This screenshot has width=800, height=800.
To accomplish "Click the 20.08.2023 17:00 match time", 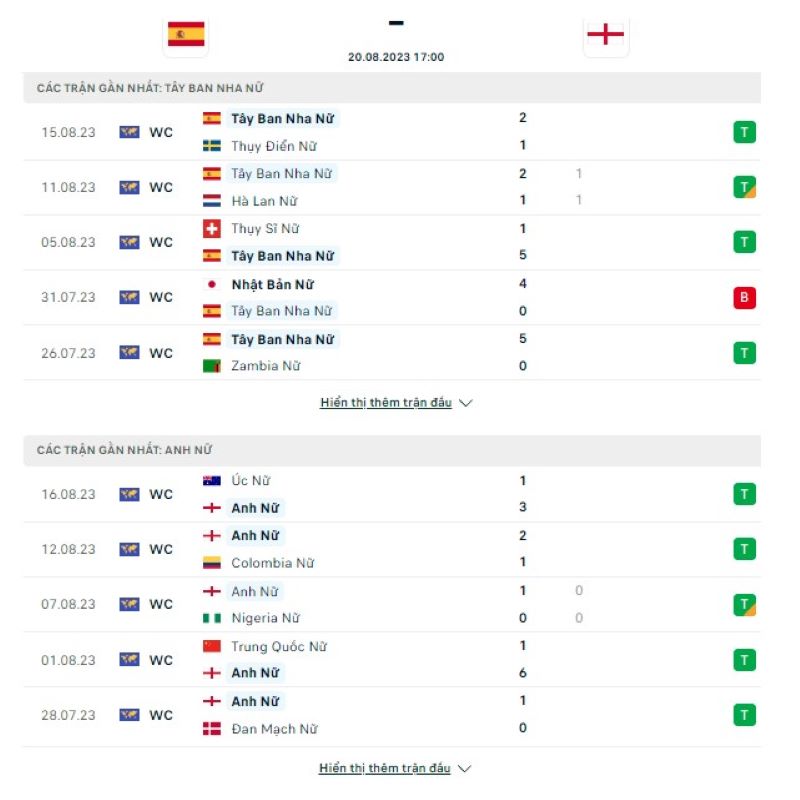I will click(396, 57).
